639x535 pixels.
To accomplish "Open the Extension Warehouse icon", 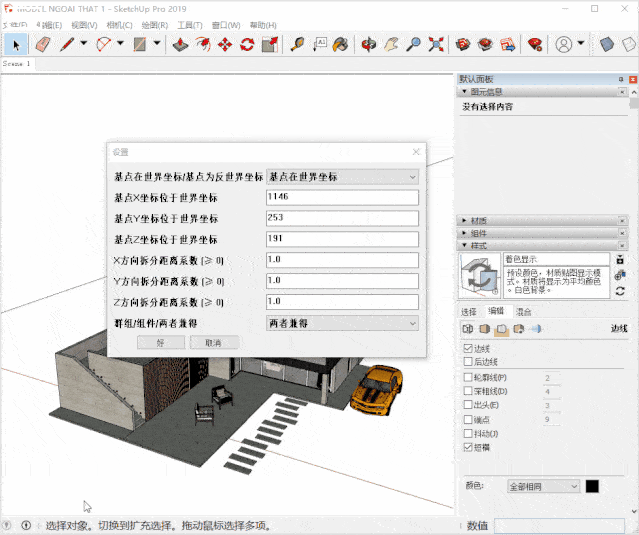I will click(x=485, y=44).
